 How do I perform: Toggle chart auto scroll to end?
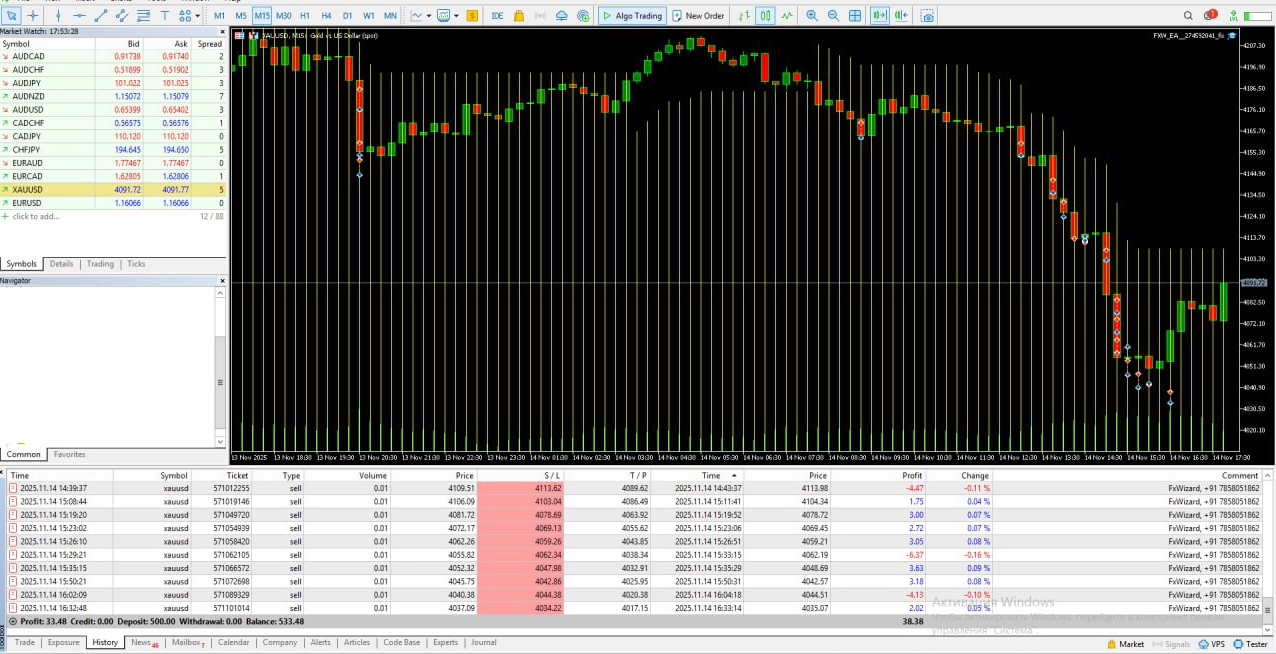click(880, 16)
